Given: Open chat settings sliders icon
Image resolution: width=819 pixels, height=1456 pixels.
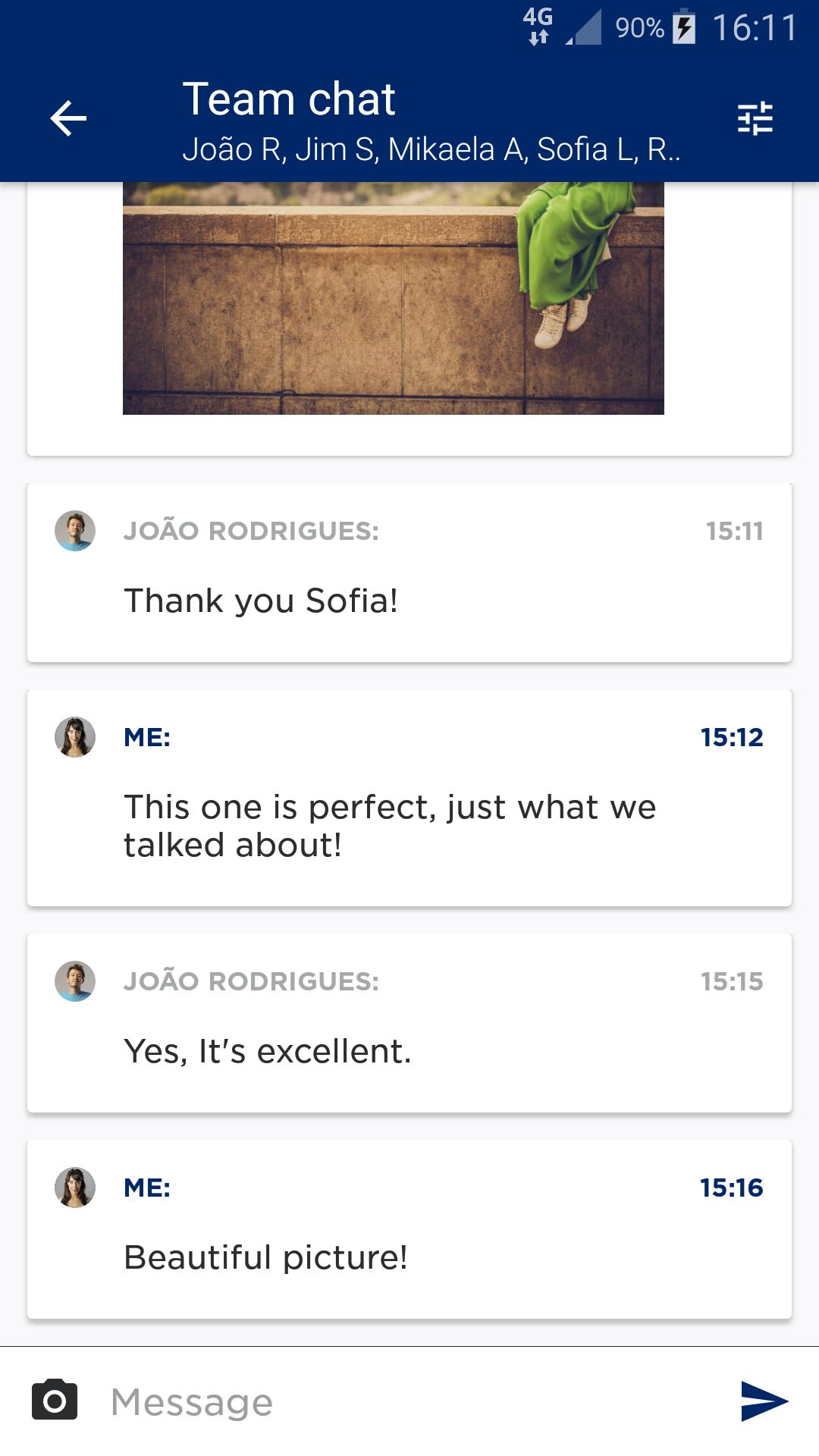Looking at the screenshot, I should [755, 119].
